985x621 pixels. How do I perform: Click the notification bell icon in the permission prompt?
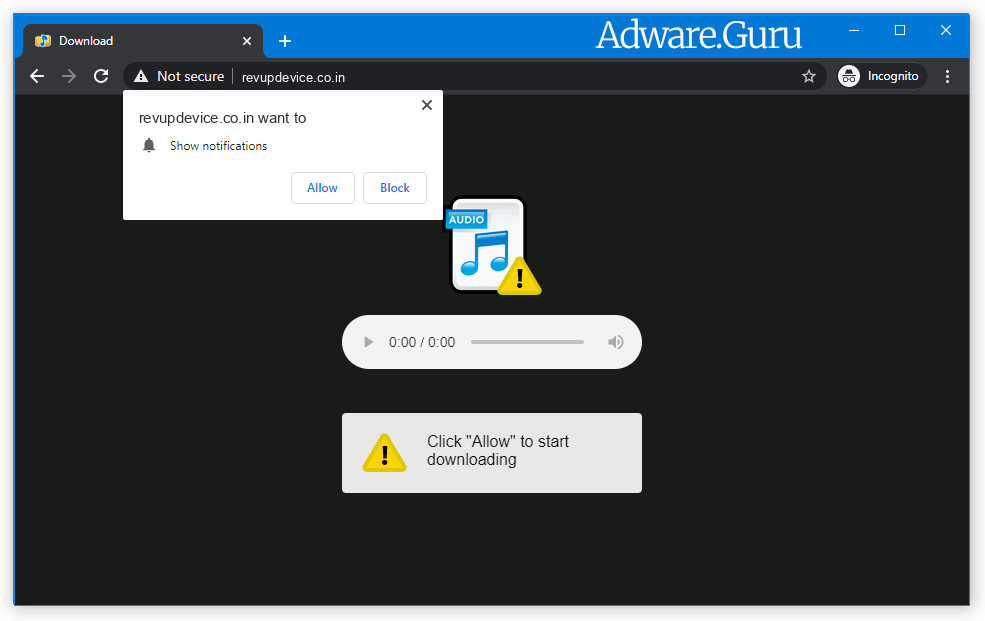[x=149, y=145]
